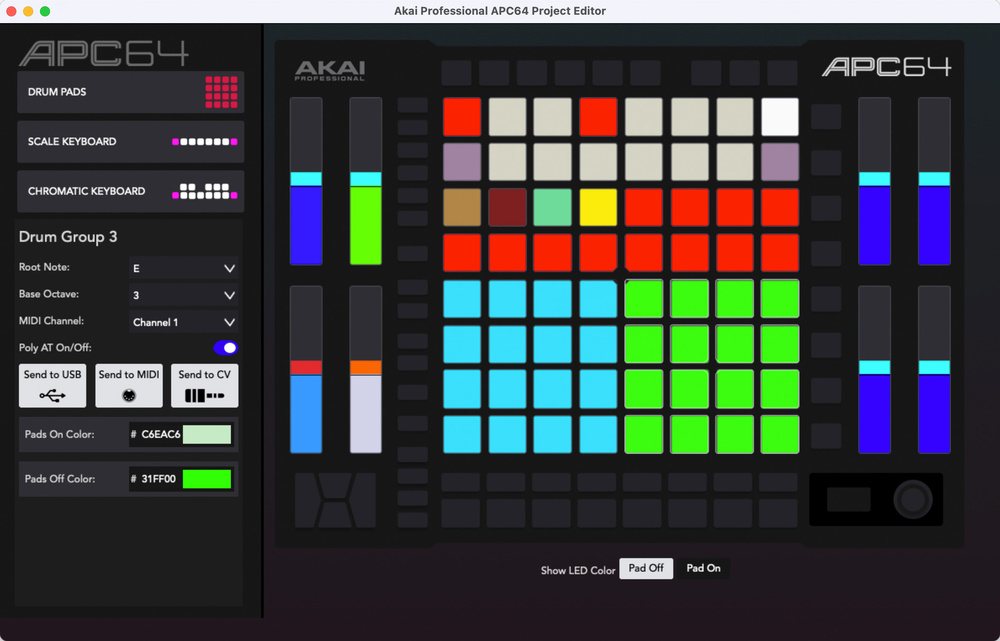Toggle the yellow pad in the grid

[598, 207]
